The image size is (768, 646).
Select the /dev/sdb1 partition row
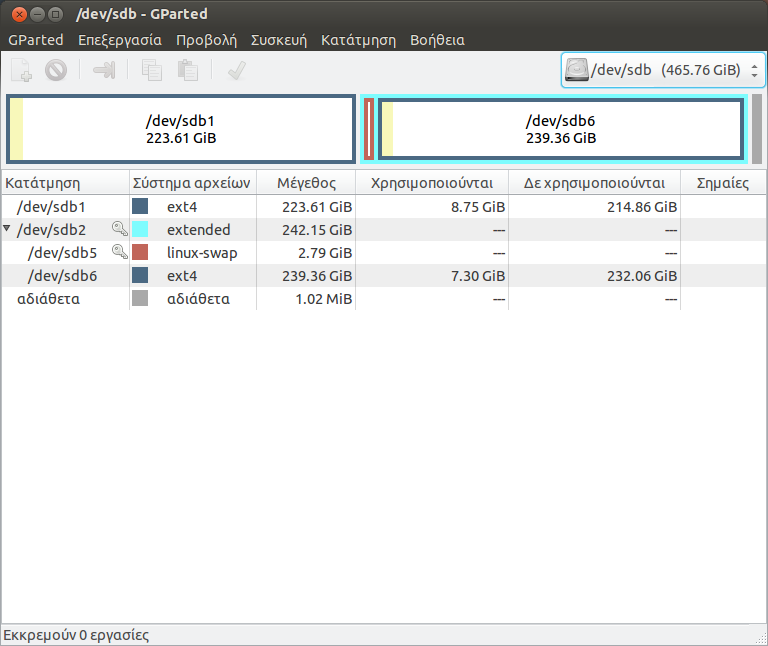click(384, 207)
